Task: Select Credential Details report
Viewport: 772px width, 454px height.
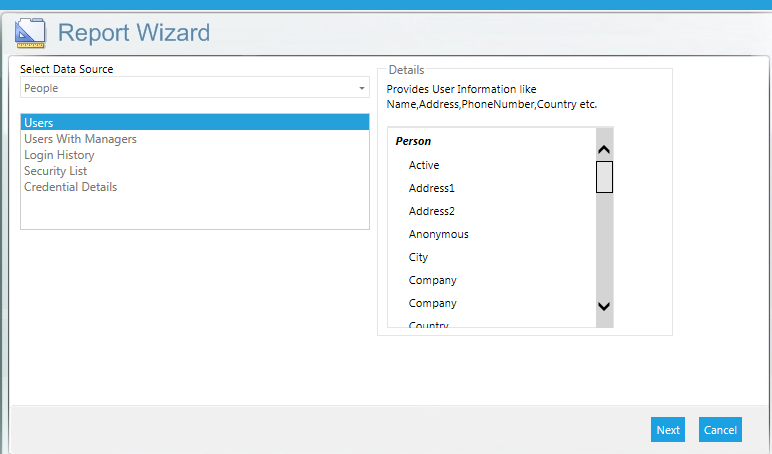Action: (70, 187)
